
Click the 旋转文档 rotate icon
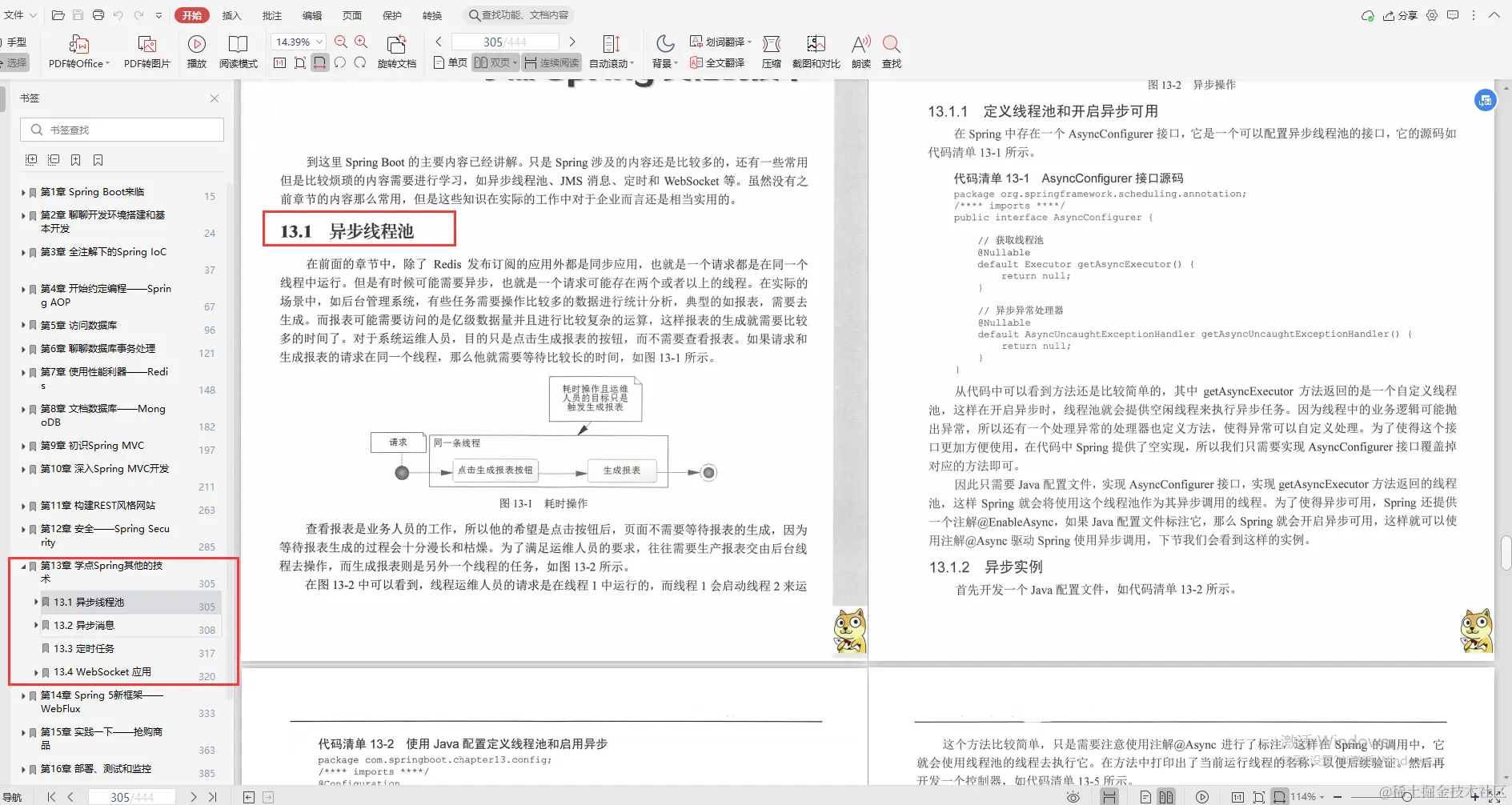(397, 51)
